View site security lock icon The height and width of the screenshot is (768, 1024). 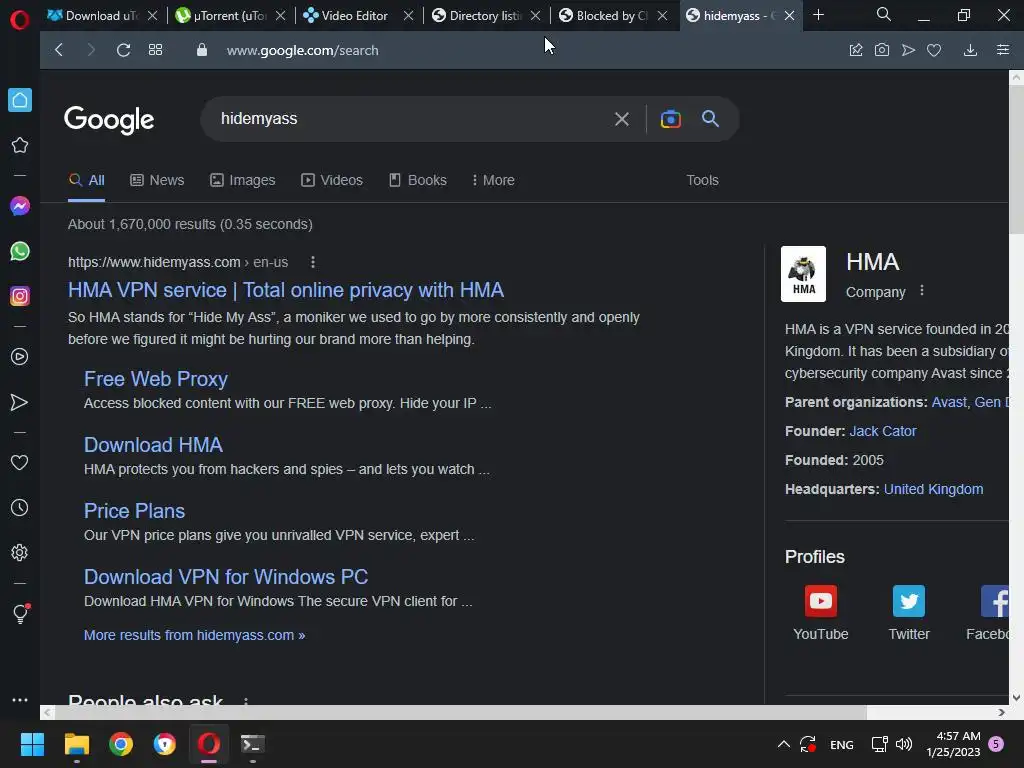pyautogui.click(x=202, y=50)
